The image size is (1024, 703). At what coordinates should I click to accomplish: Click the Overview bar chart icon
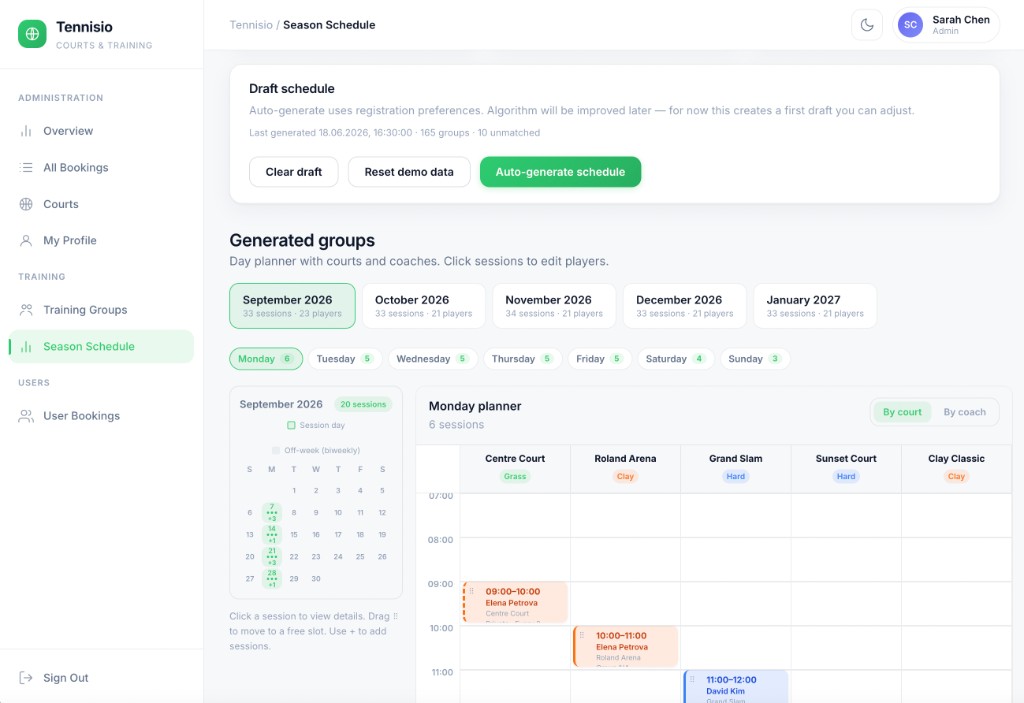(x=26, y=131)
